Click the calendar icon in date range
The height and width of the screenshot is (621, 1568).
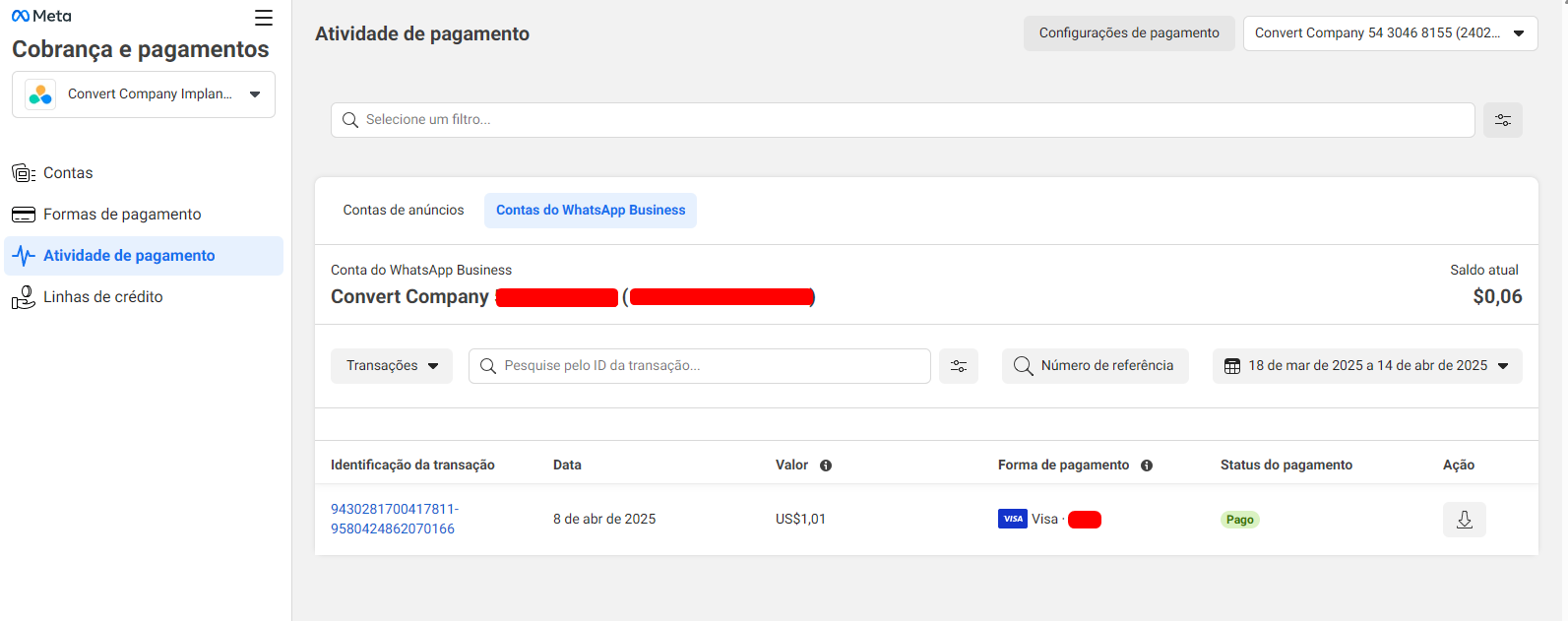(x=1232, y=366)
